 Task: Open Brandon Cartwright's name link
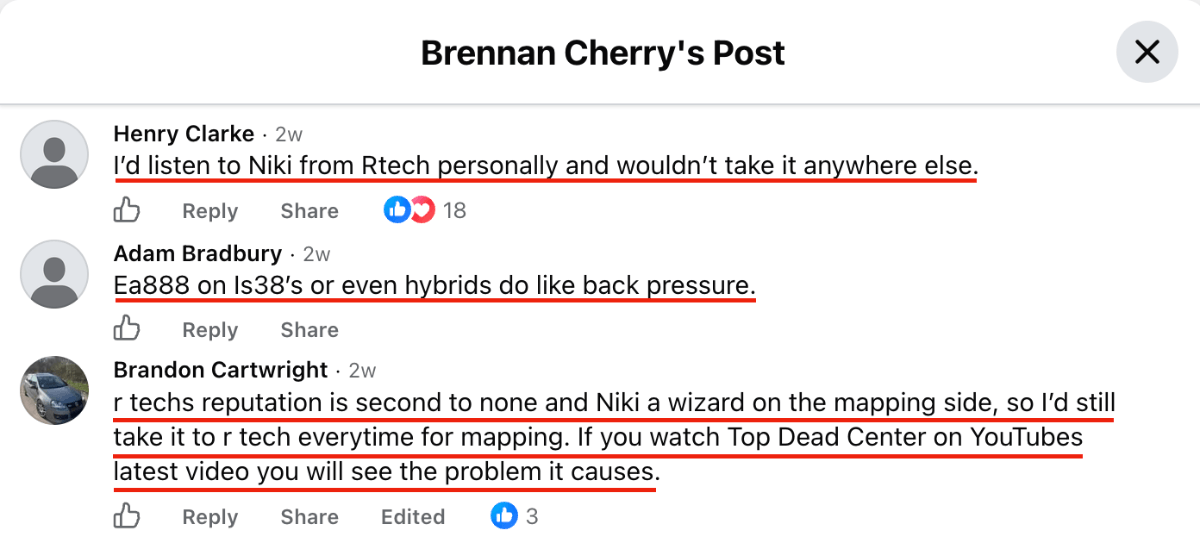[221, 370]
